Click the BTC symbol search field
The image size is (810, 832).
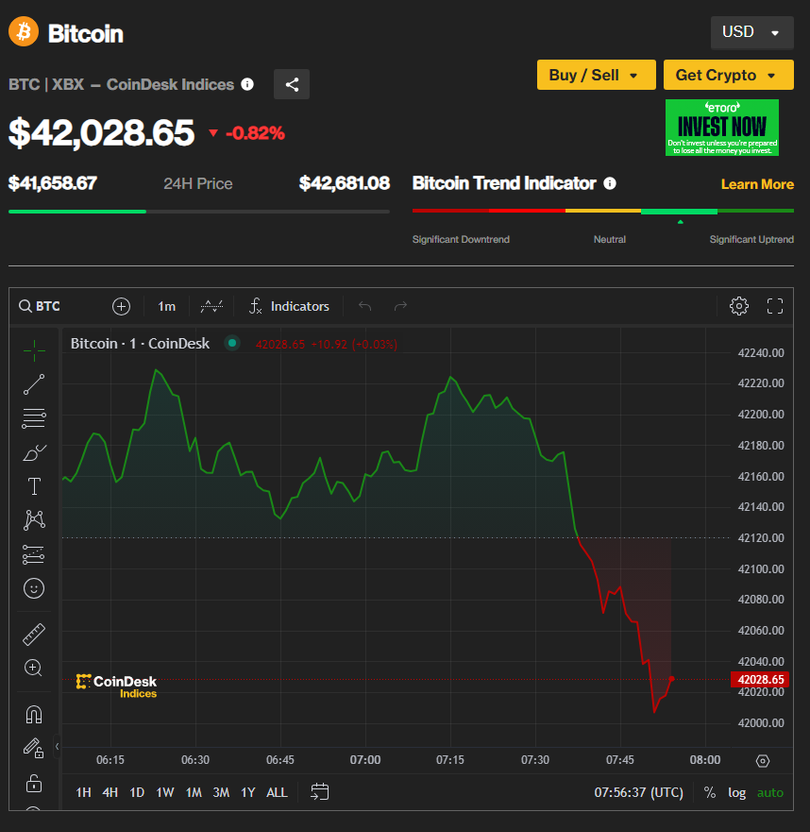point(60,306)
